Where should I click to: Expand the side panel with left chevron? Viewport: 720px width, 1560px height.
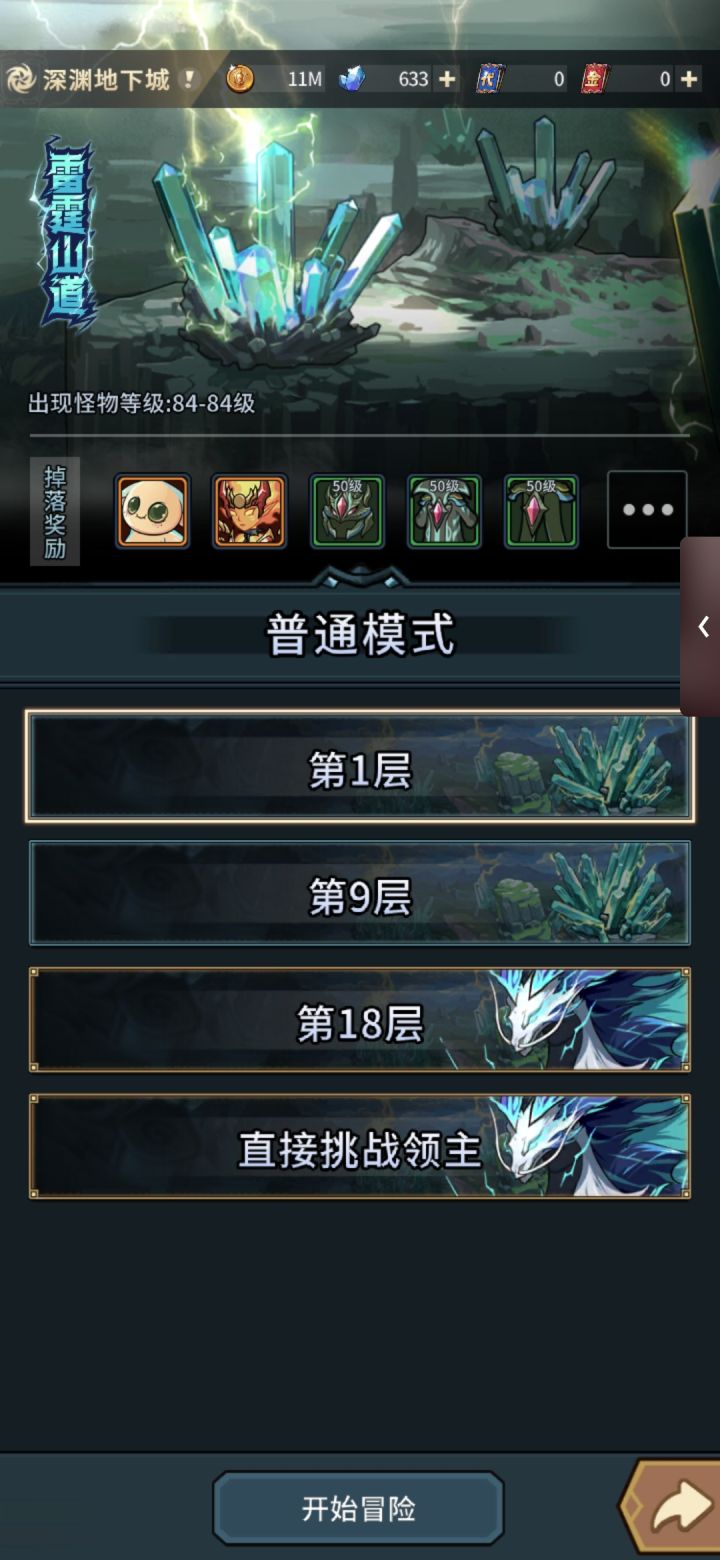(703, 626)
